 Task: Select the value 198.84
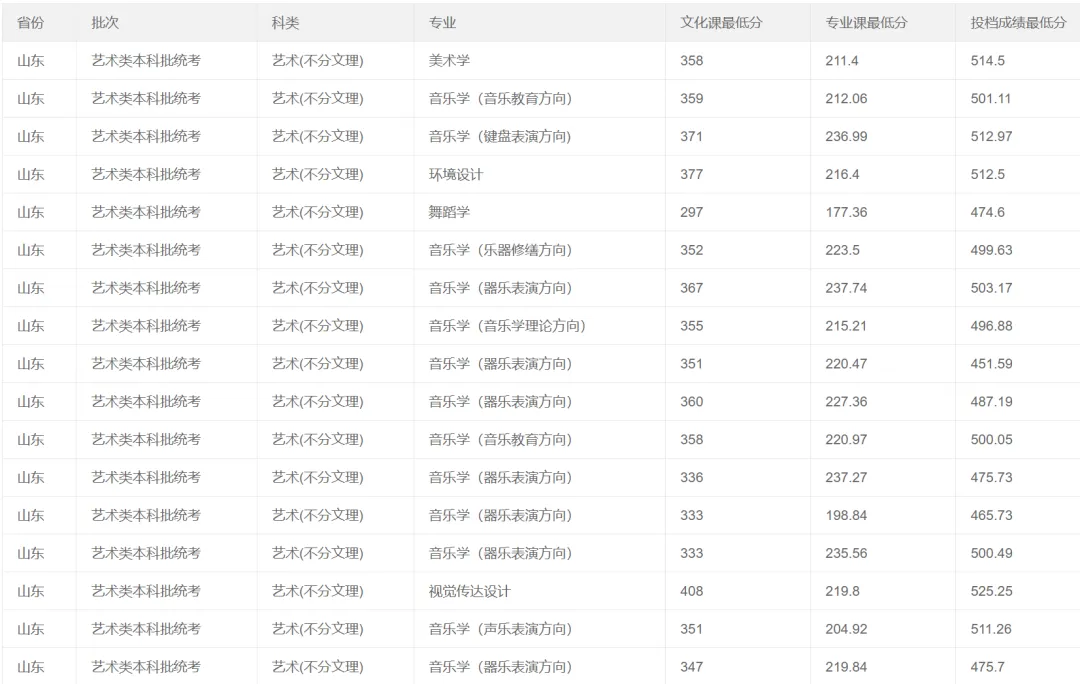click(846, 515)
